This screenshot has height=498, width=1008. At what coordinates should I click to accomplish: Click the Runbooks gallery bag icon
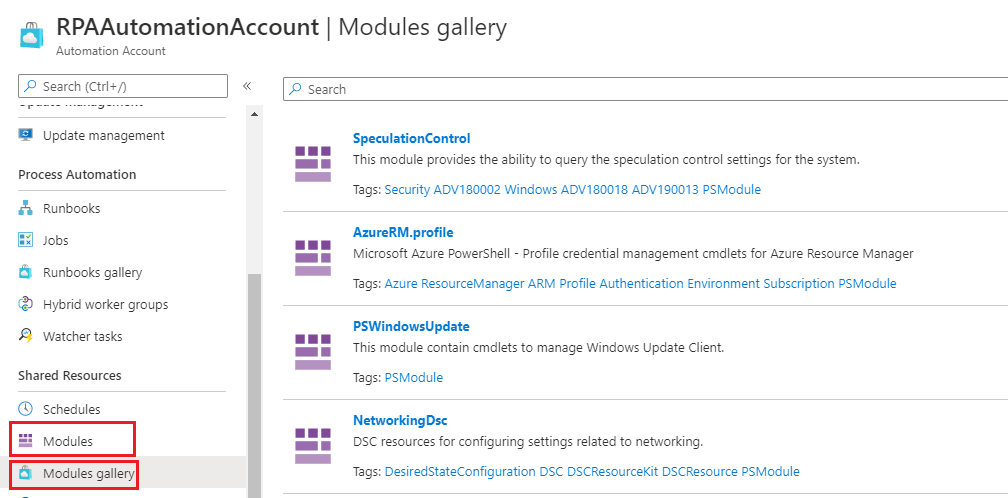click(26, 272)
